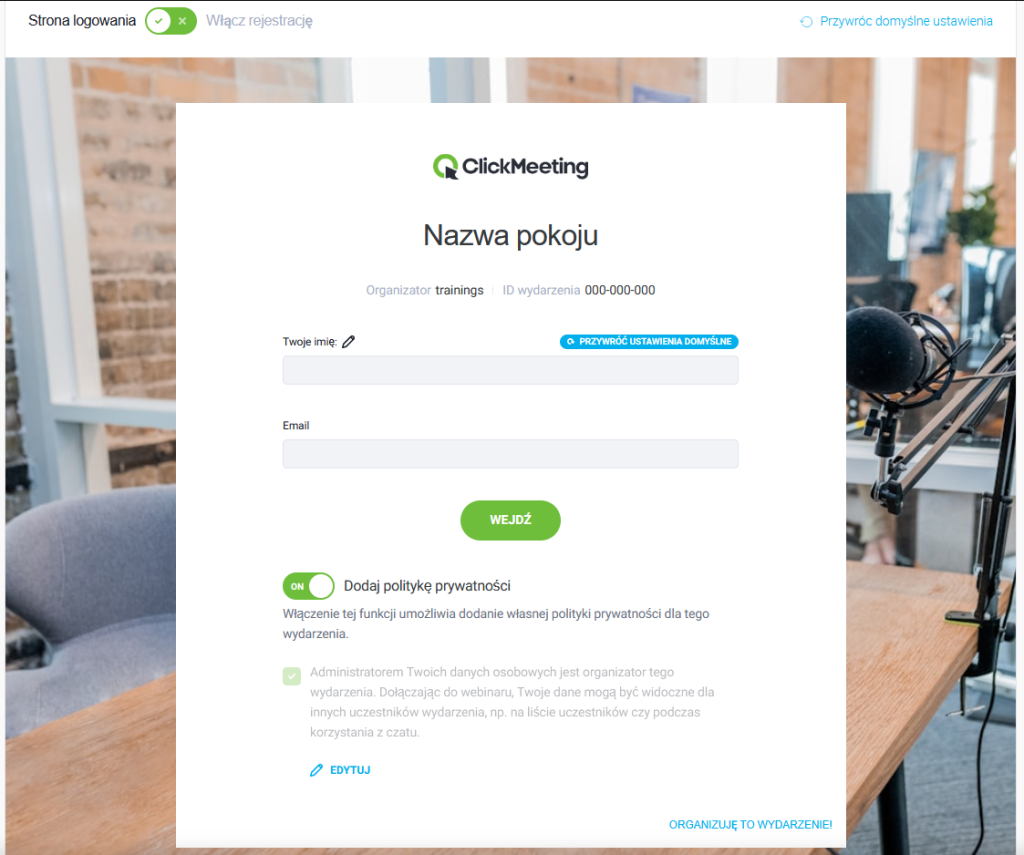Image resolution: width=1024 pixels, height=855 pixels.
Task: Click the pencil icon next to Twoje imię
Action: pyautogui.click(x=349, y=342)
